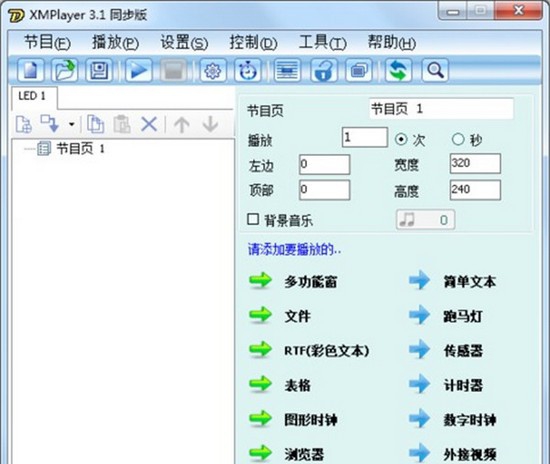Click the greyed paste clipboard icon

pos(122,124)
